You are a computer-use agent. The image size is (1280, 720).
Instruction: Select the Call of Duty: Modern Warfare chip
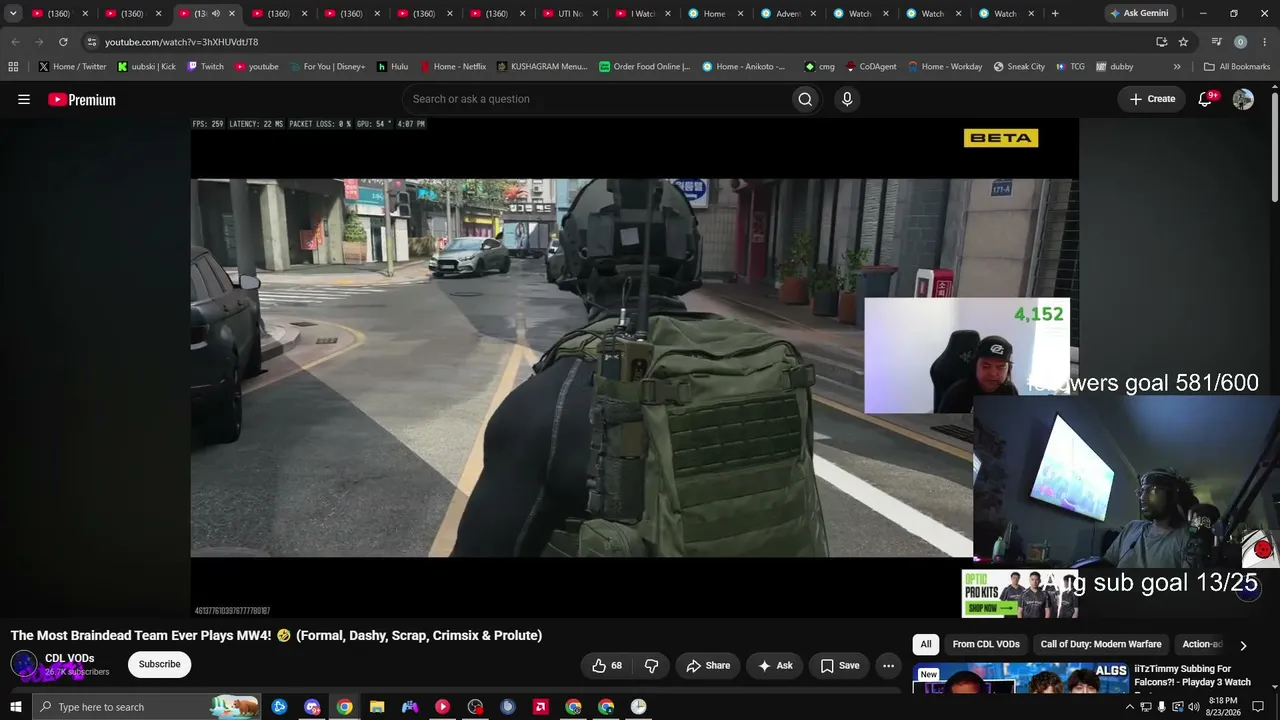[1101, 645]
